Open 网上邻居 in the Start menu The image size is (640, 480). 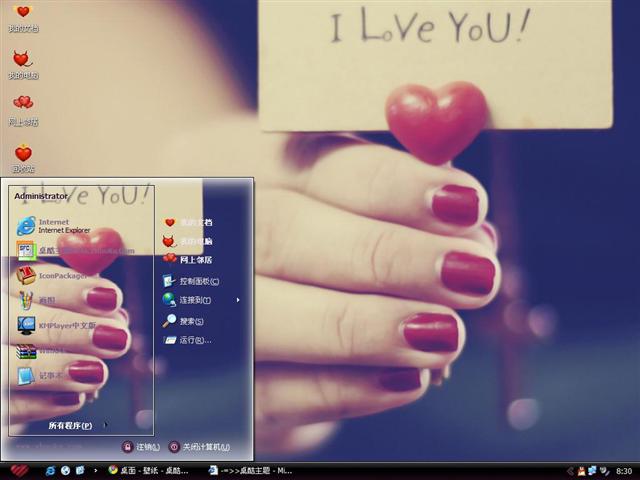pos(188,260)
